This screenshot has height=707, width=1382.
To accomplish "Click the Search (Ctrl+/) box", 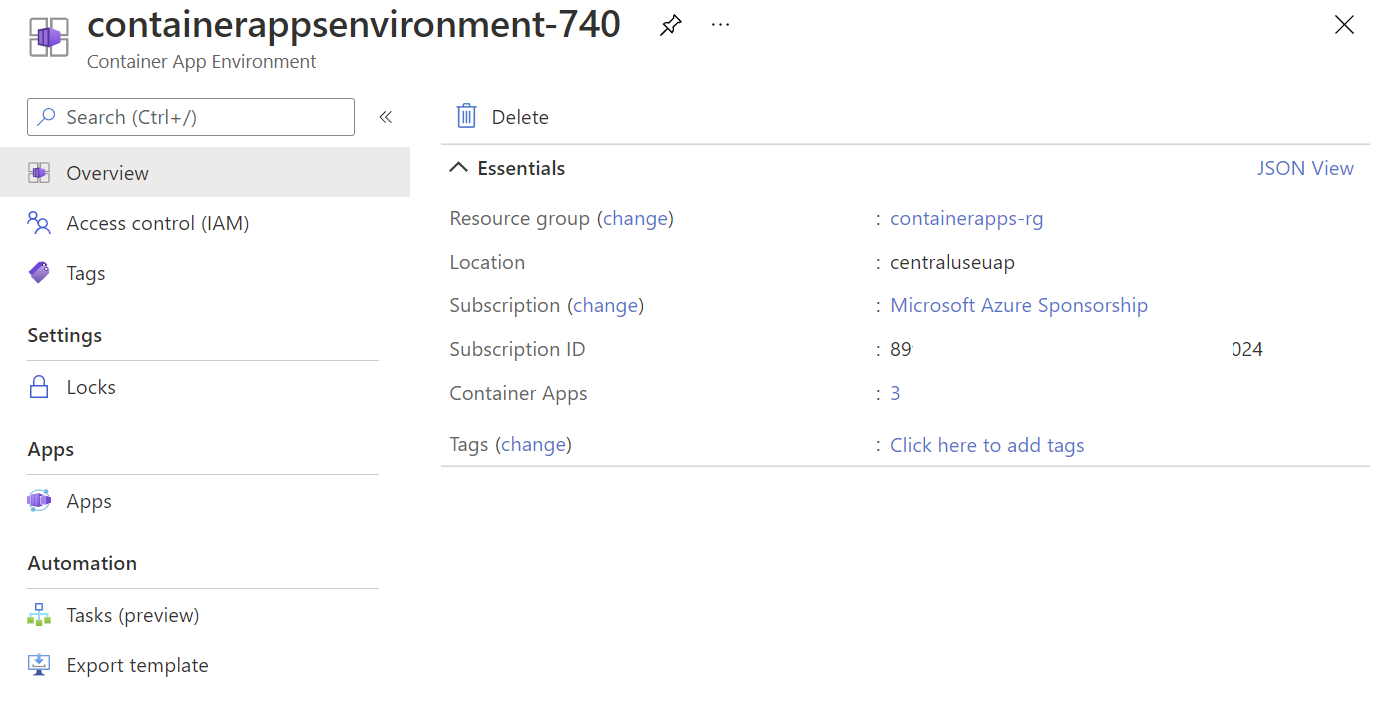I will coord(191,117).
